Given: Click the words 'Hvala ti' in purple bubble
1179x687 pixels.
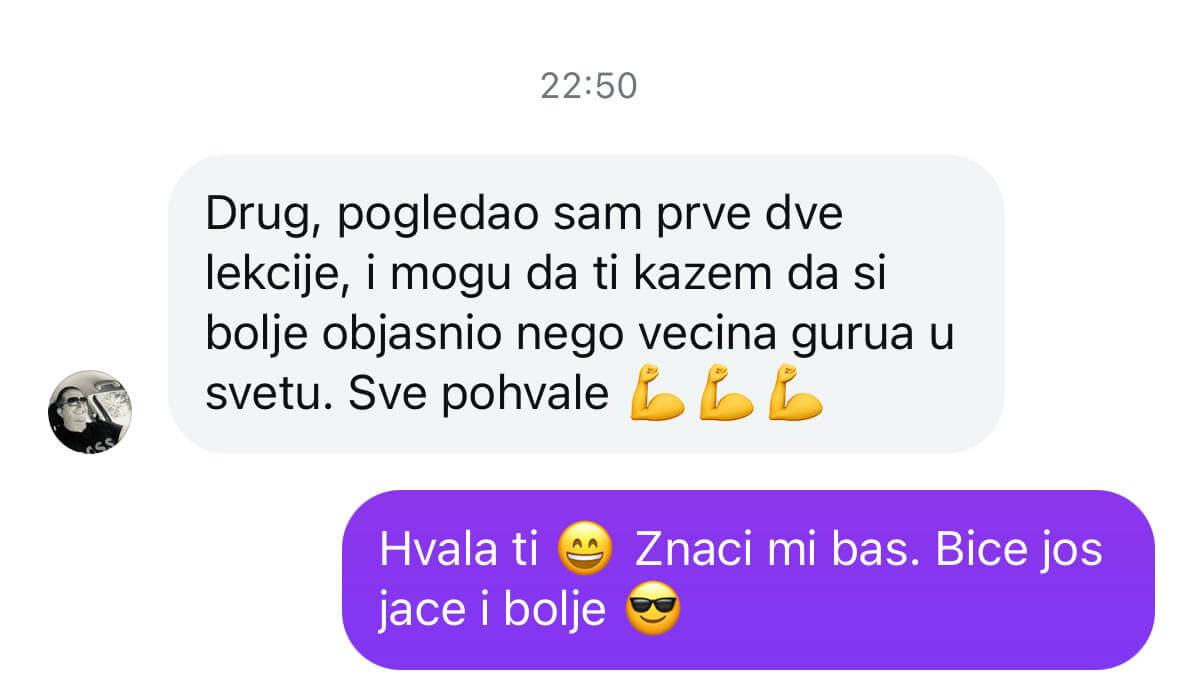Looking at the screenshot, I should [x=459, y=549].
